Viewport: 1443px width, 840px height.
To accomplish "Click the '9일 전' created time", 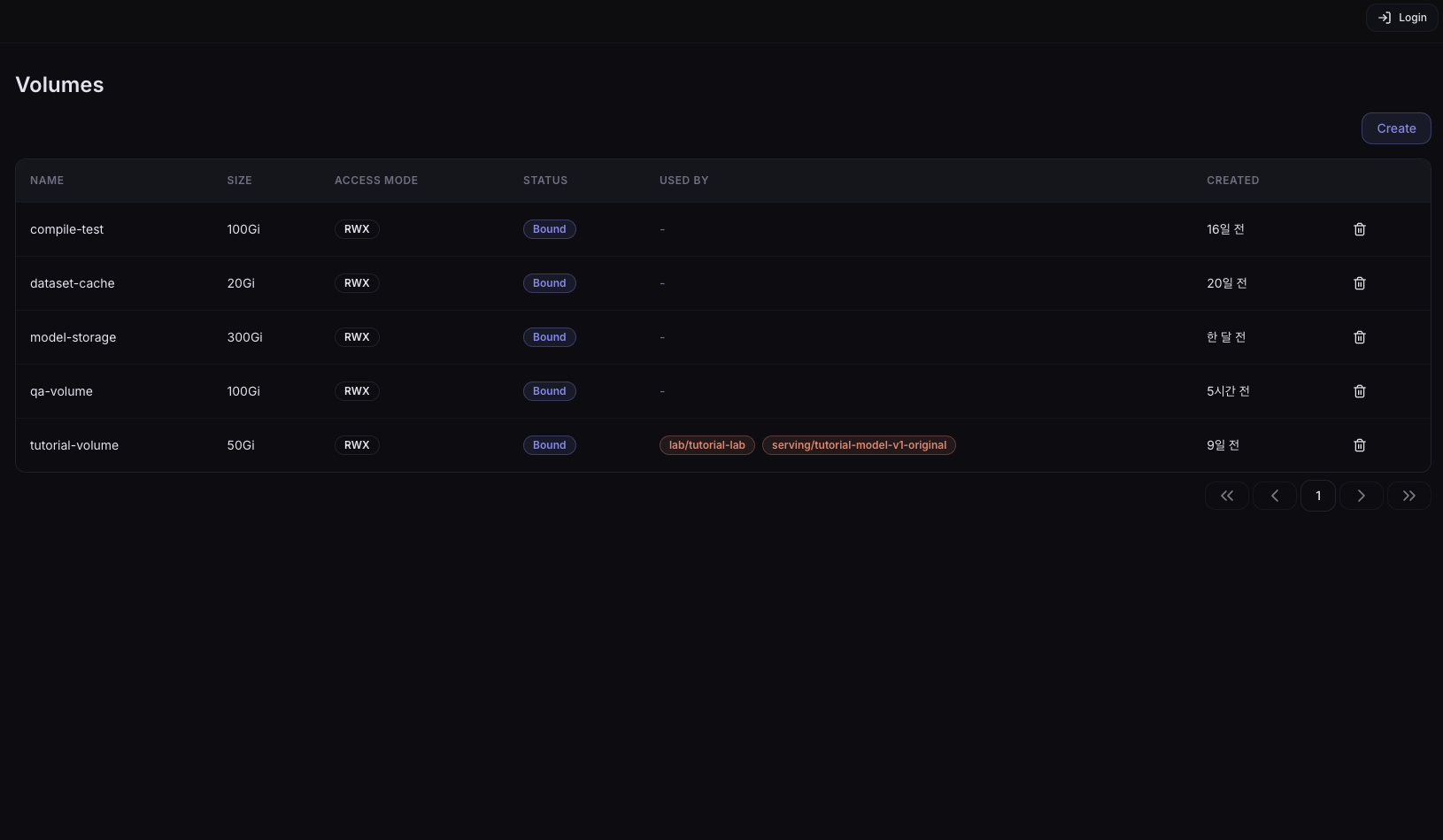I will [1223, 445].
